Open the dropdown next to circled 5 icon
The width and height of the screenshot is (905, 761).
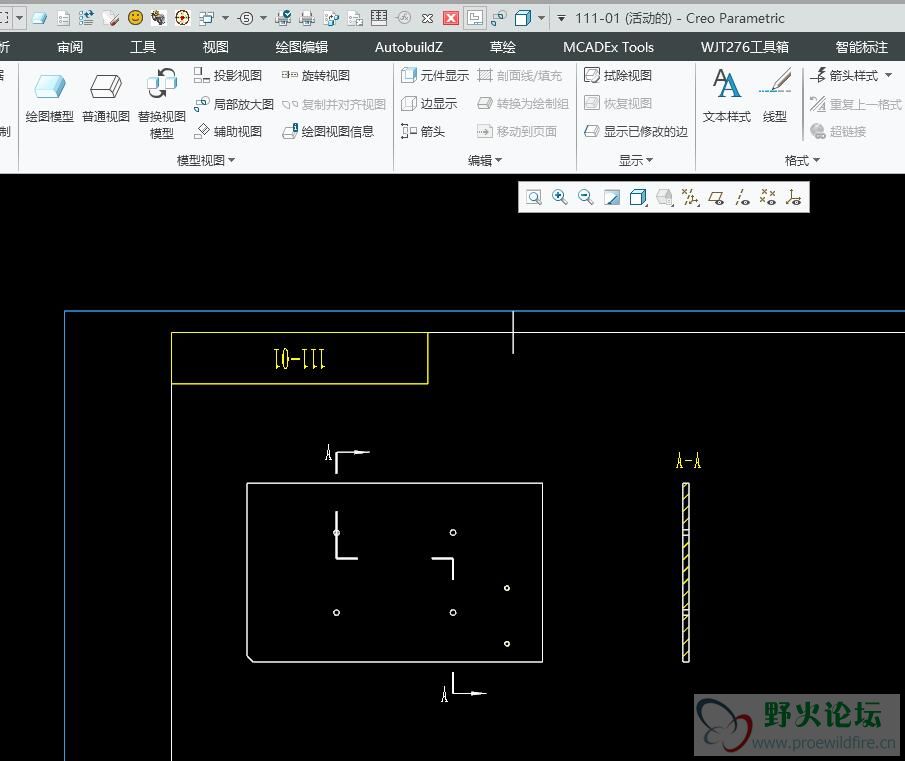coord(263,18)
